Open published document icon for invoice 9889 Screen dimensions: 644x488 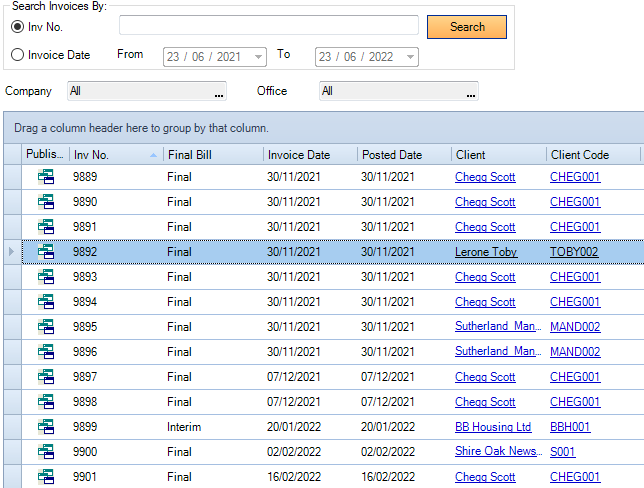pos(46,177)
